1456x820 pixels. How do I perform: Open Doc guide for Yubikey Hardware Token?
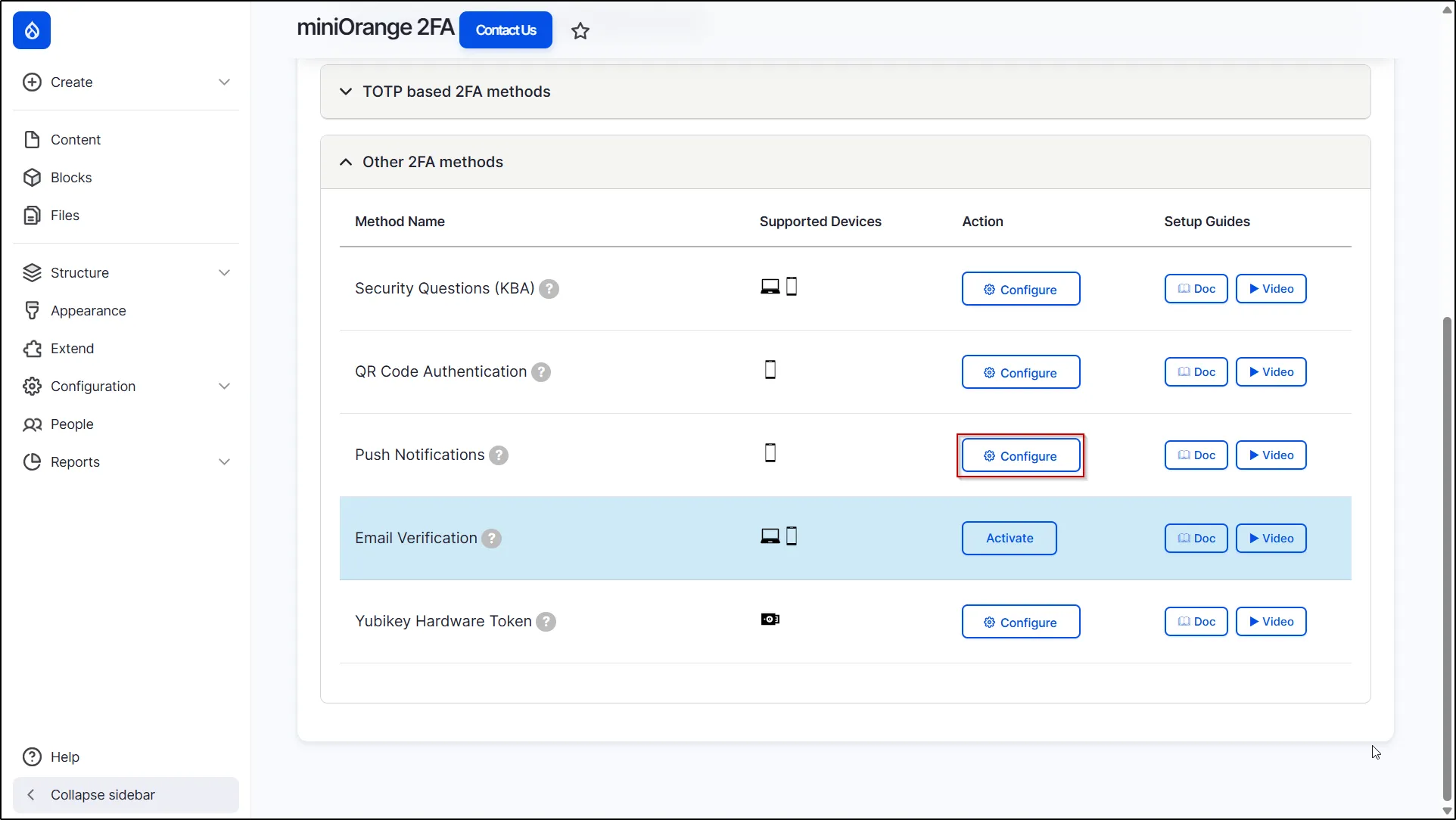click(1196, 622)
